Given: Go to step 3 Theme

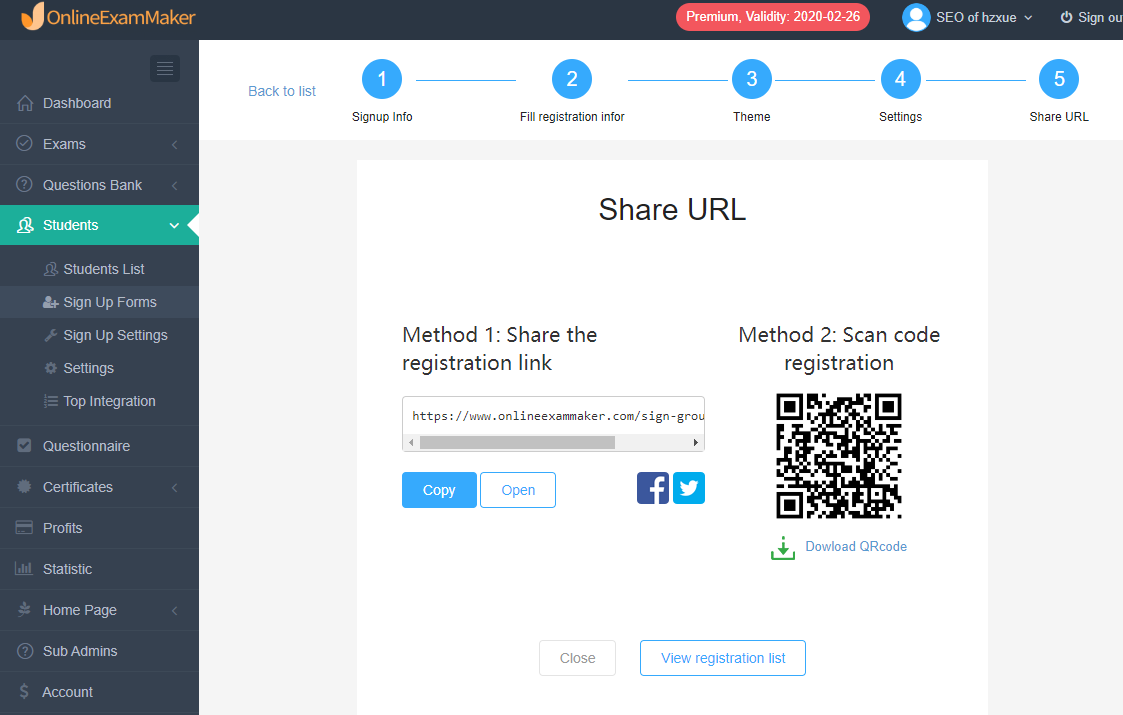Looking at the screenshot, I should (x=751, y=79).
